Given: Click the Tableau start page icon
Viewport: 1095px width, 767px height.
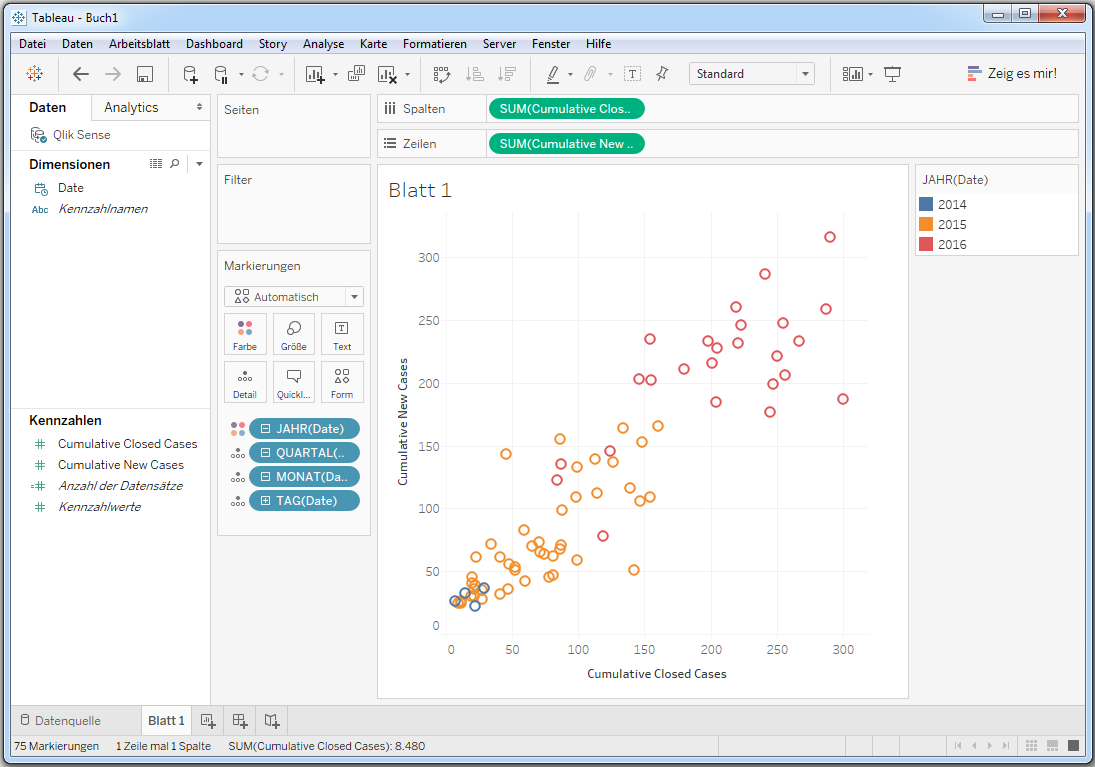Looking at the screenshot, I should point(34,73).
